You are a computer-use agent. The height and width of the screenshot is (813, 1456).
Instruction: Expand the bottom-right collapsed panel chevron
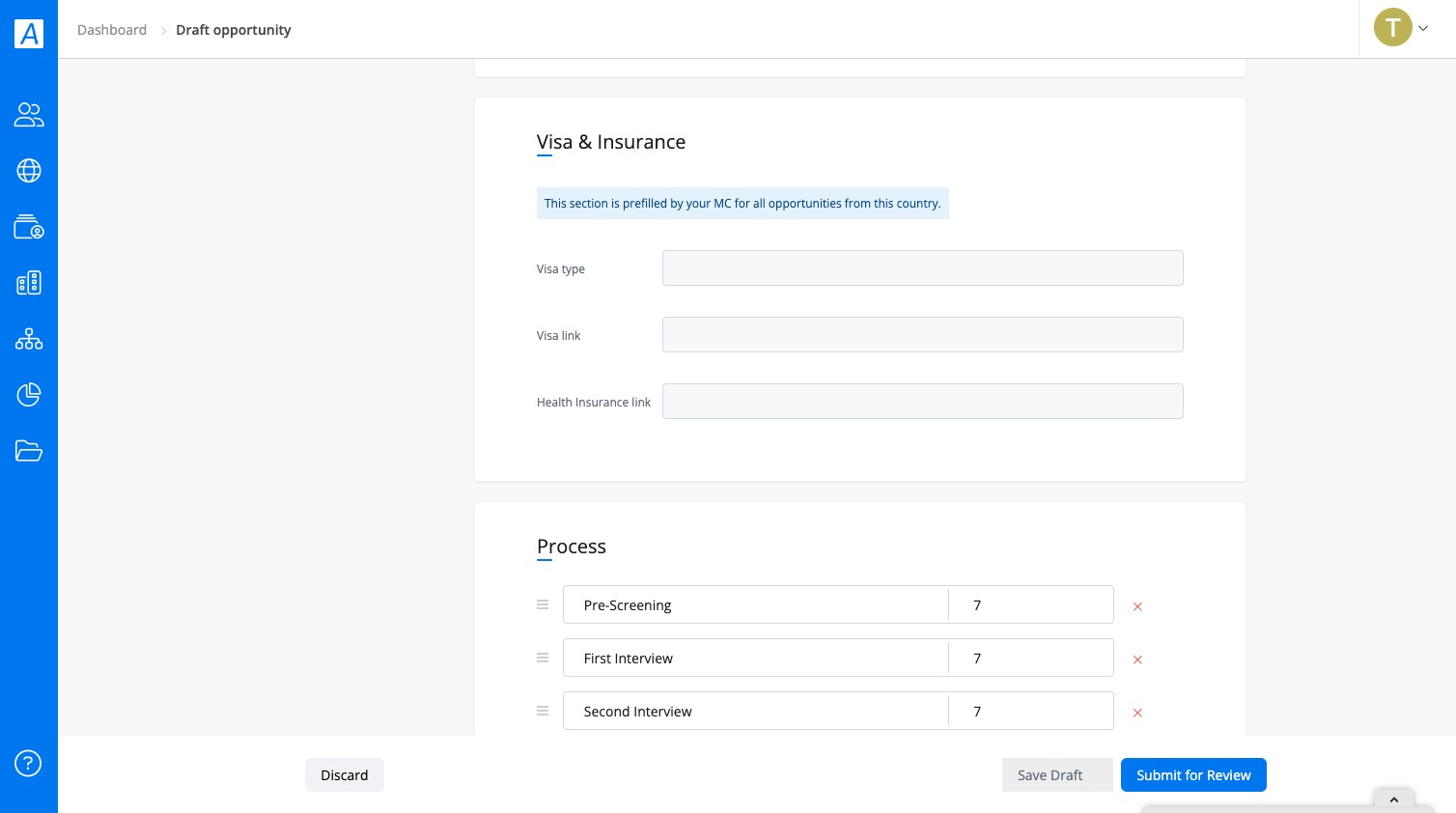pos(1394,799)
